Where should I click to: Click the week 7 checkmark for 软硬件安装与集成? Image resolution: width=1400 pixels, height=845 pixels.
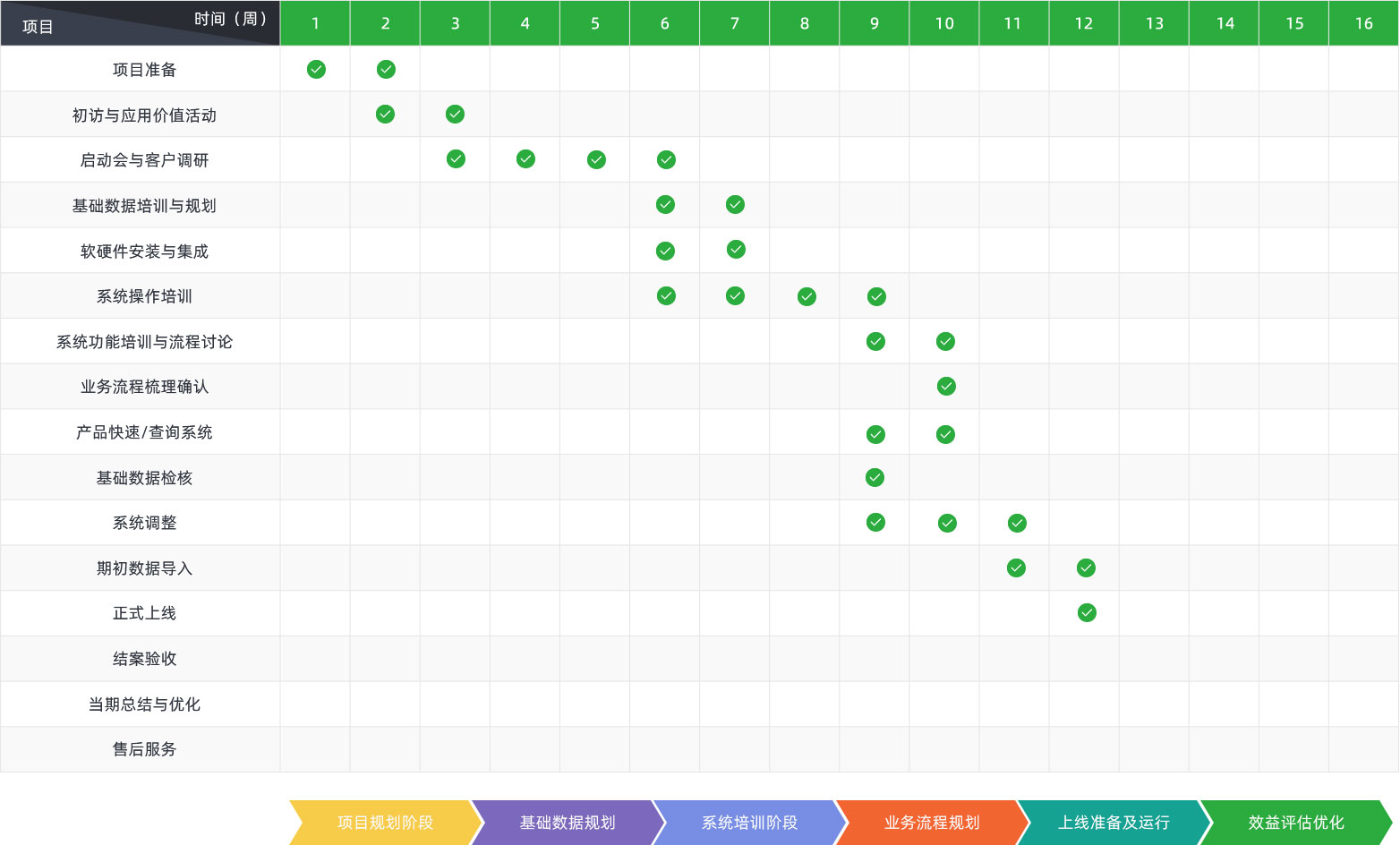click(736, 250)
